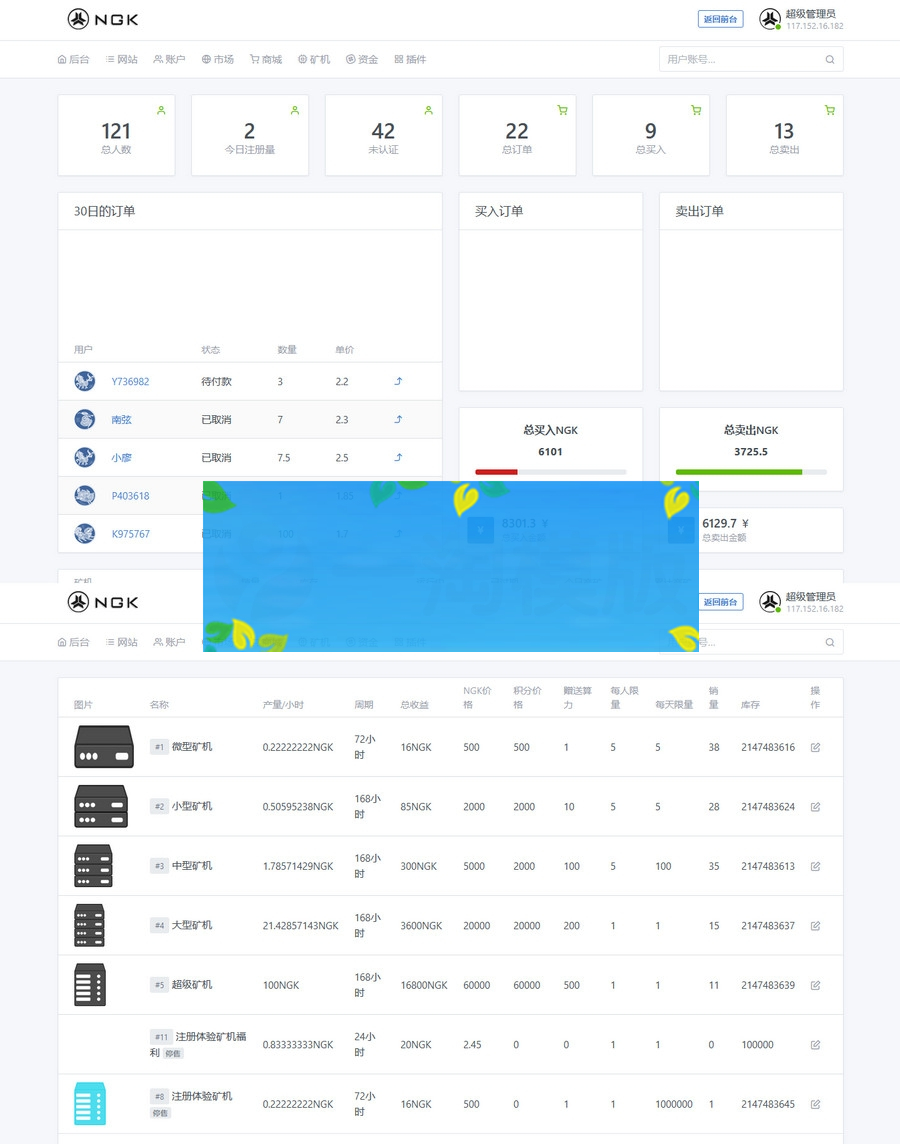Click the K975767 user link
The image size is (900, 1144).
point(130,534)
